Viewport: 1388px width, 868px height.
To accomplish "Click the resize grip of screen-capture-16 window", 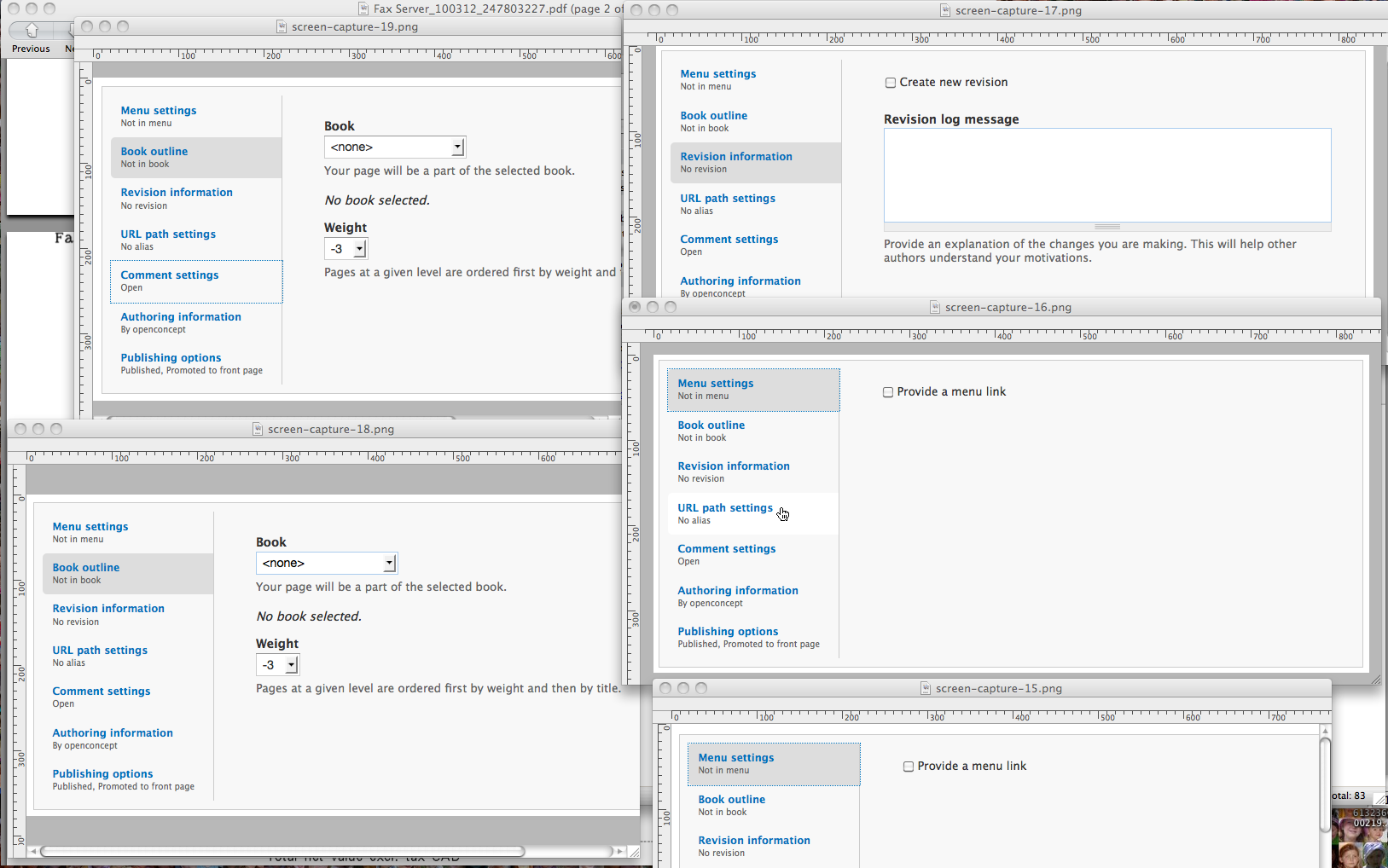I will click(x=1375, y=679).
